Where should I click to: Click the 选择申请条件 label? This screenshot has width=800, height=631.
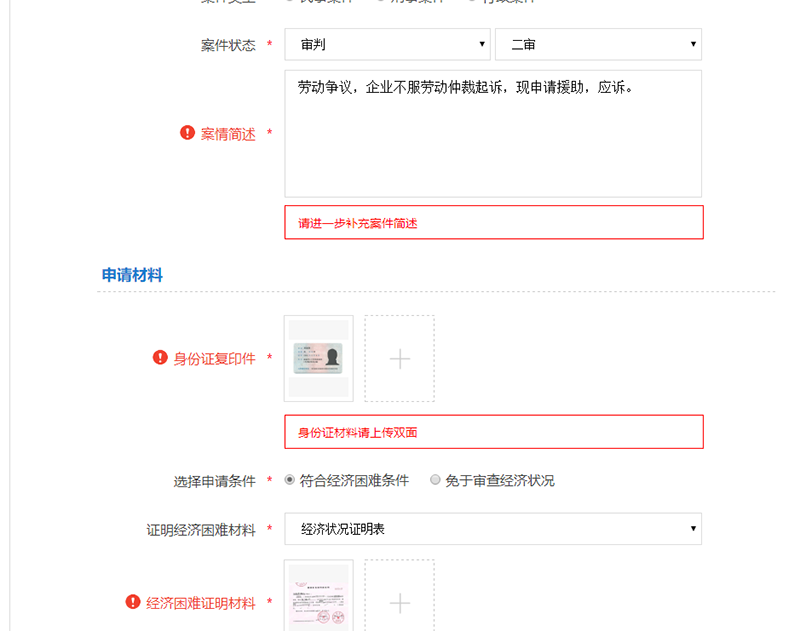(214, 481)
